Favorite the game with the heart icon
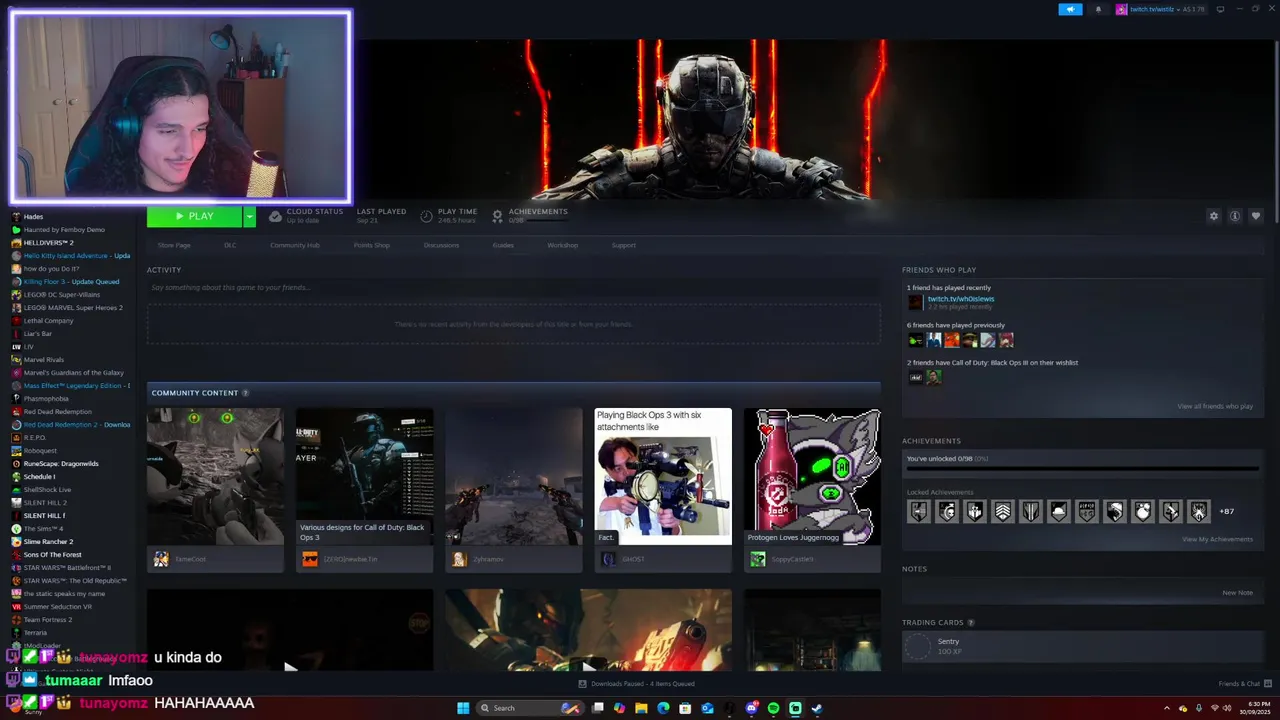1280x720 pixels. coord(1256,216)
